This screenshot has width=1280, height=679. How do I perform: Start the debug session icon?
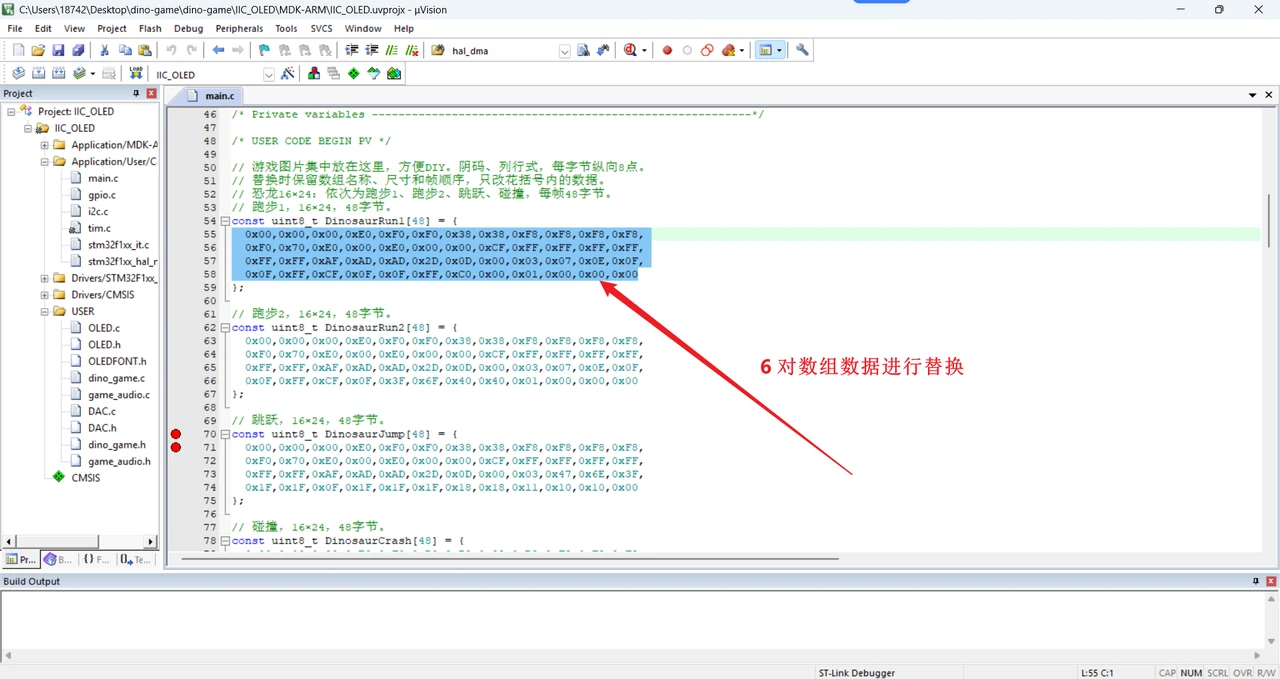[631, 50]
